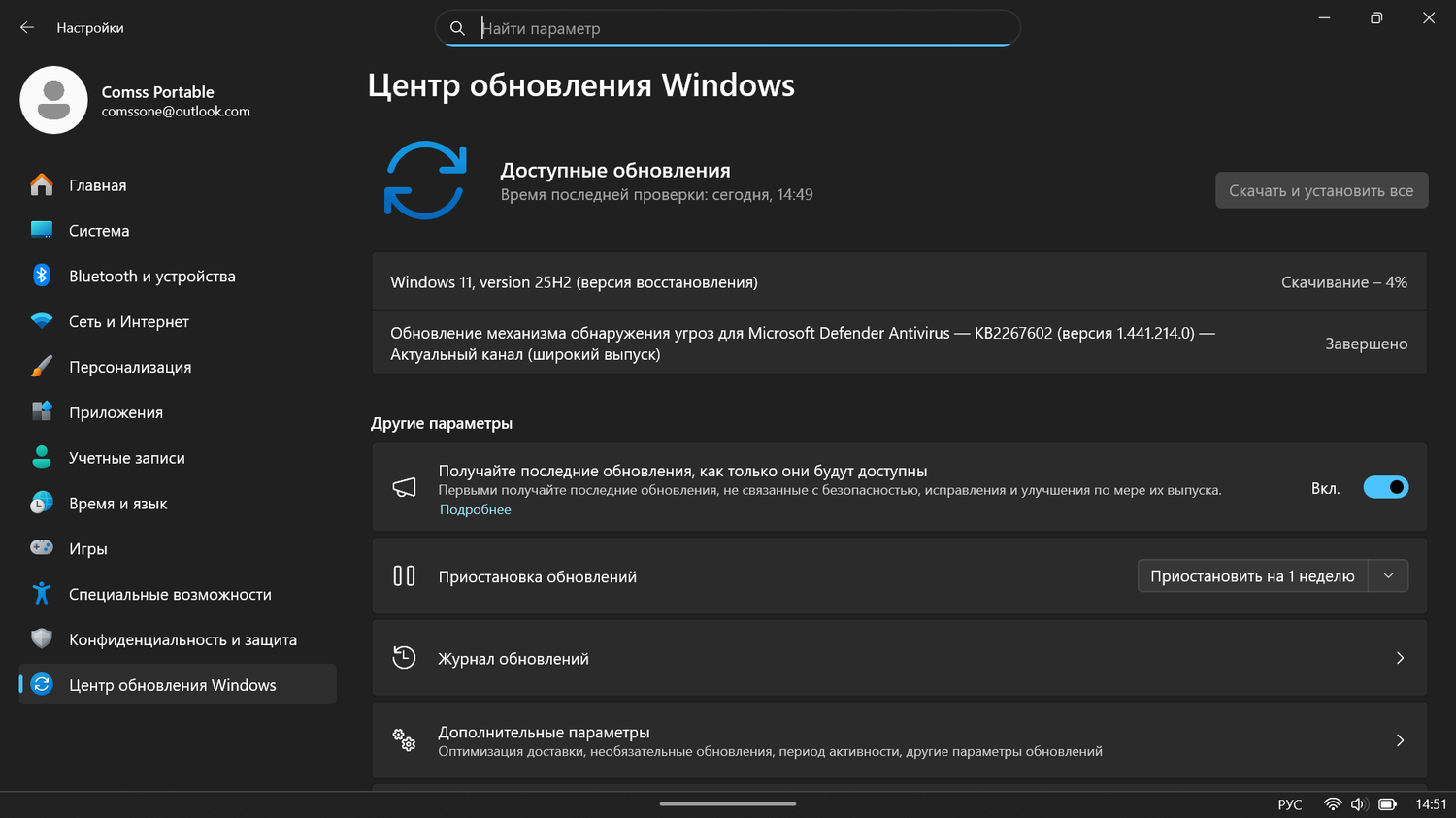1456x818 pixels.
Task: Expand Дополнительные параметры with its chevron
Action: point(1400,740)
